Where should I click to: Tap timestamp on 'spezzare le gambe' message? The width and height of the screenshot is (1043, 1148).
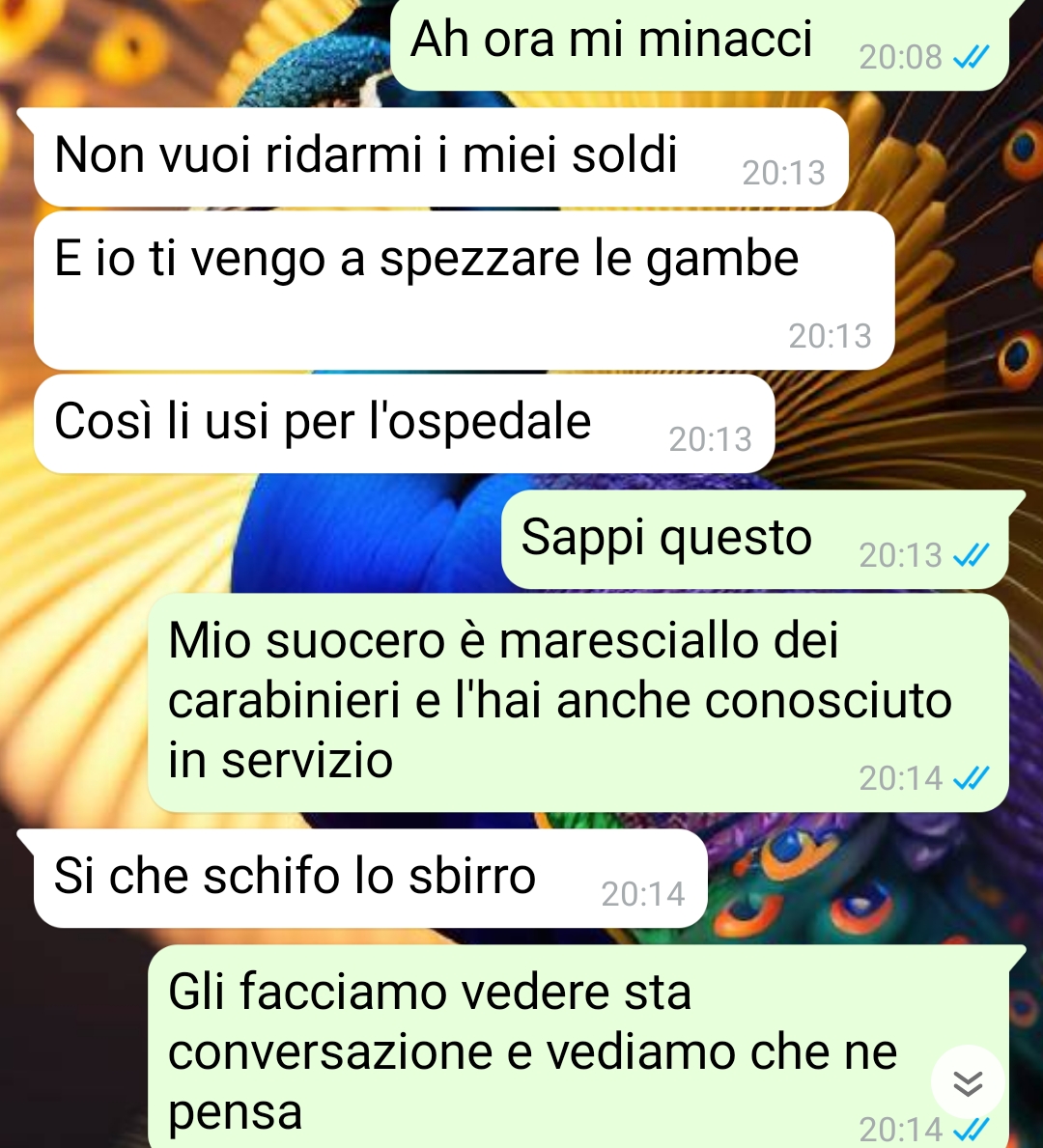pos(830,336)
